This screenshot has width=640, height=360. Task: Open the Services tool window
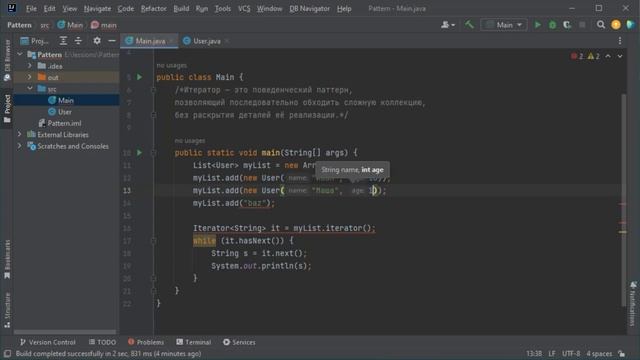239,342
